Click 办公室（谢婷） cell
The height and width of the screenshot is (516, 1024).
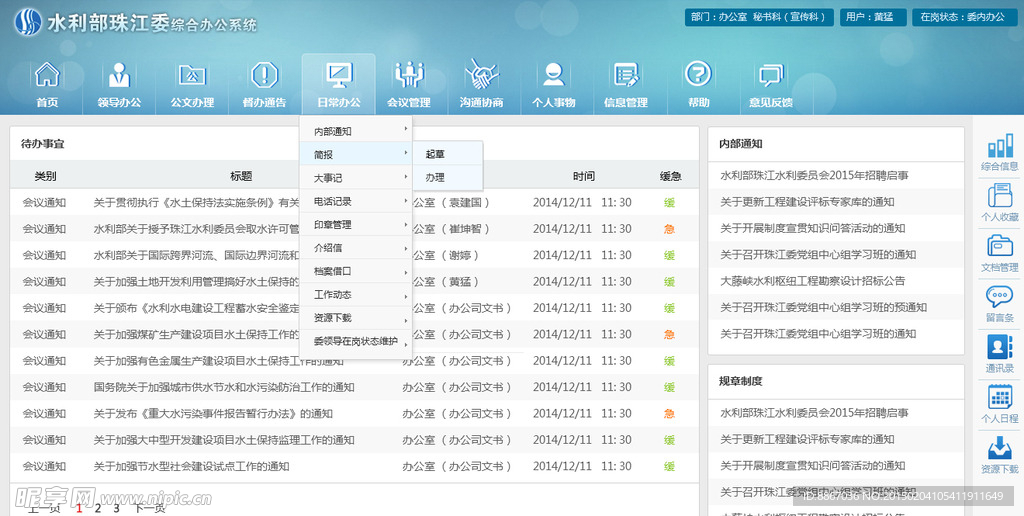point(447,255)
